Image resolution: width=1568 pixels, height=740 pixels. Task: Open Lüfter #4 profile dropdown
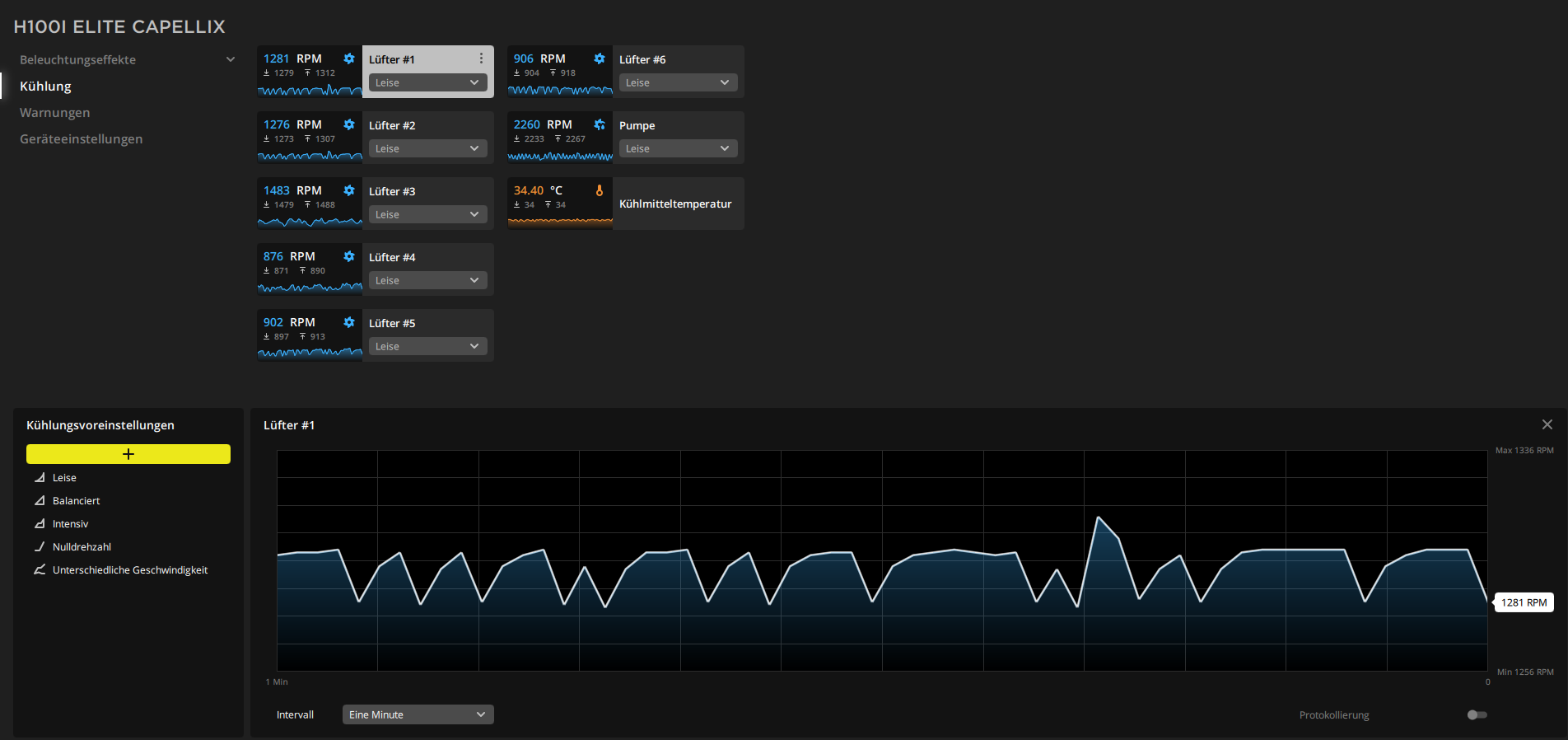click(x=428, y=280)
